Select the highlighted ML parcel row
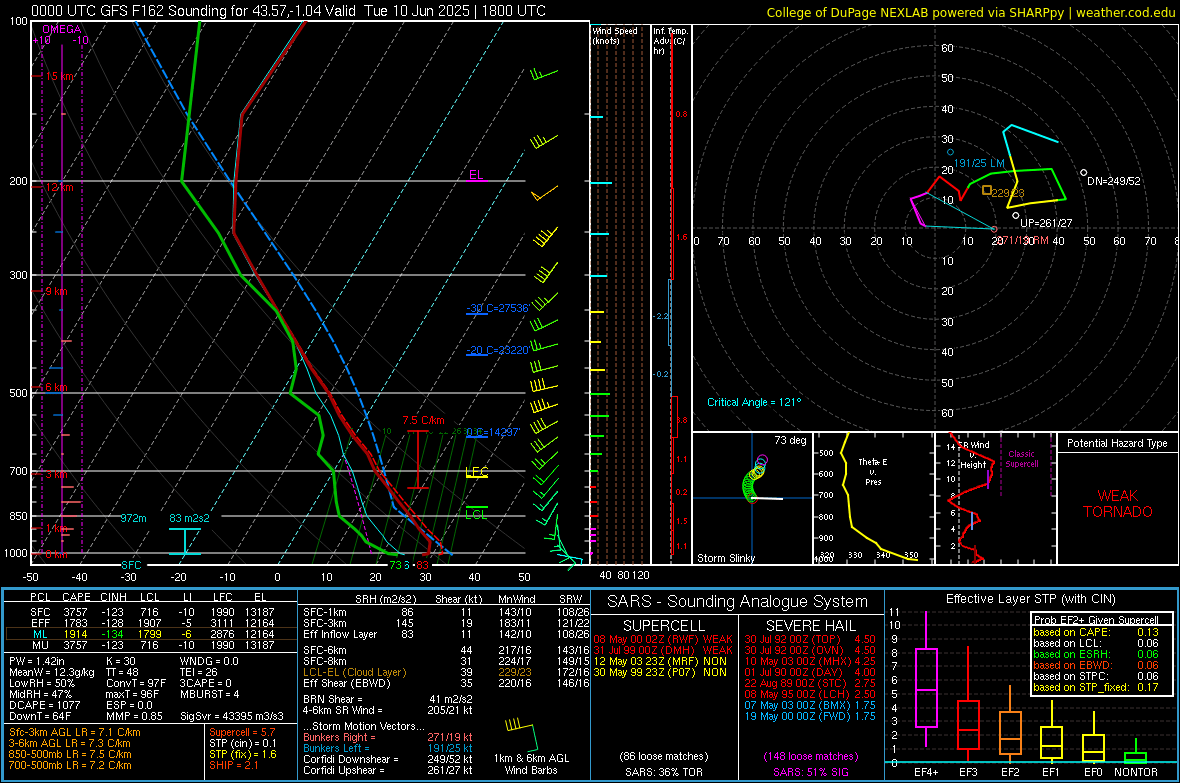The height and width of the screenshot is (783, 1180). coord(151,634)
